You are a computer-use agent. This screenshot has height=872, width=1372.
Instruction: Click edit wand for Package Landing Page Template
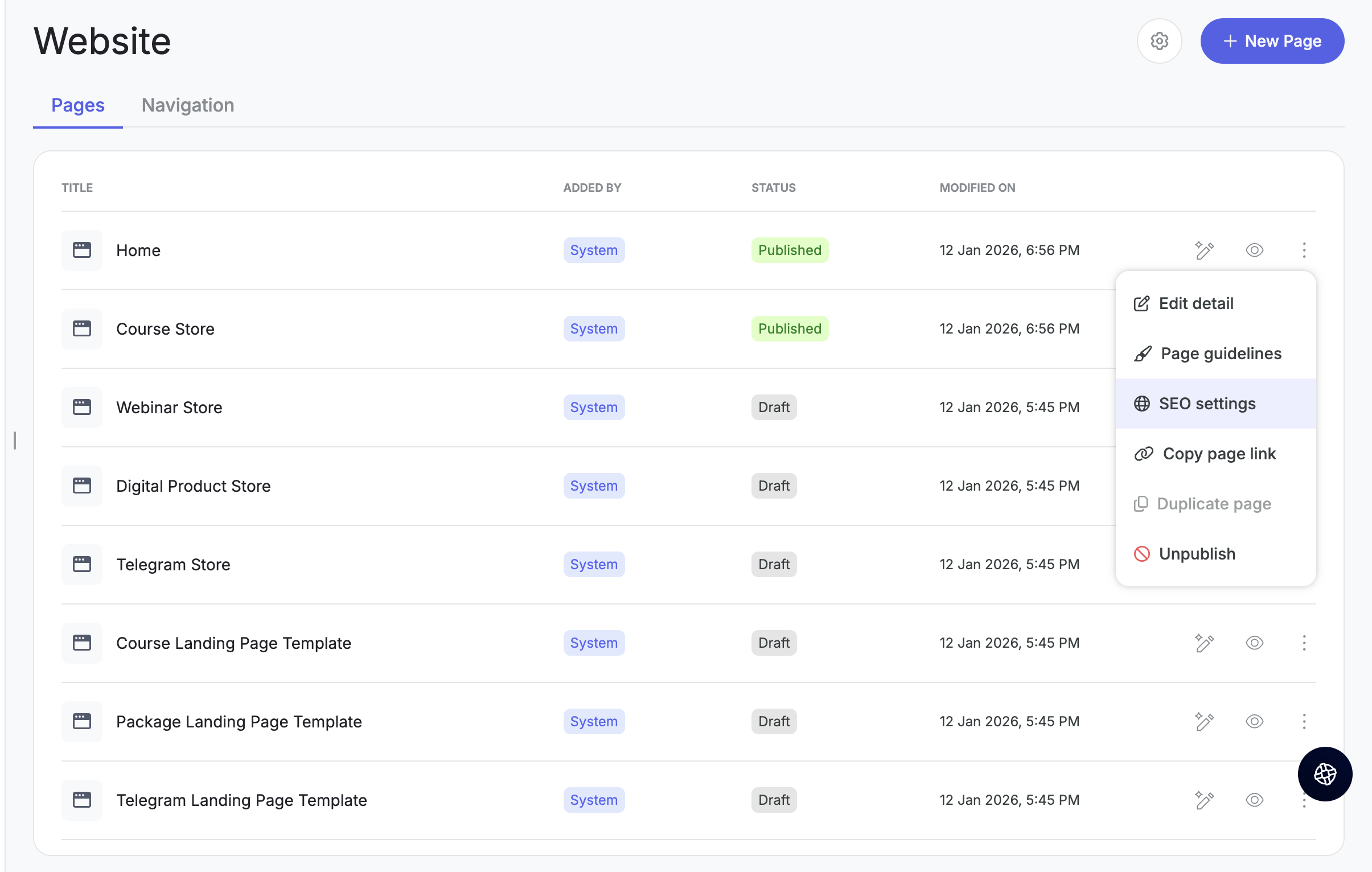point(1204,722)
